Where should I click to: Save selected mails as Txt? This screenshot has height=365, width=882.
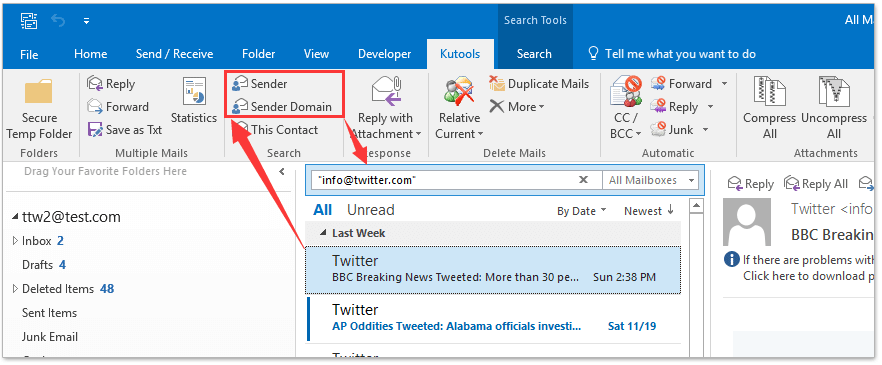click(x=125, y=130)
